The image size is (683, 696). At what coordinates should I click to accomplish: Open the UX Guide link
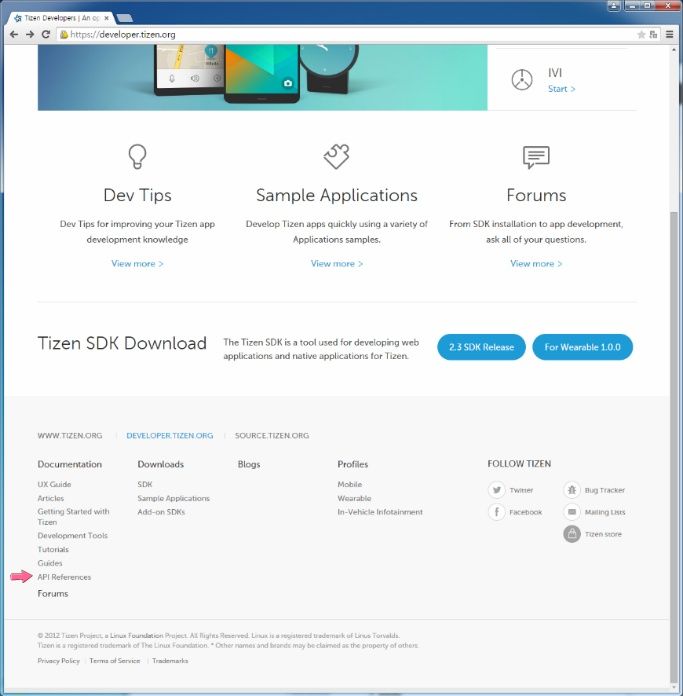click(x=54, y=484)
